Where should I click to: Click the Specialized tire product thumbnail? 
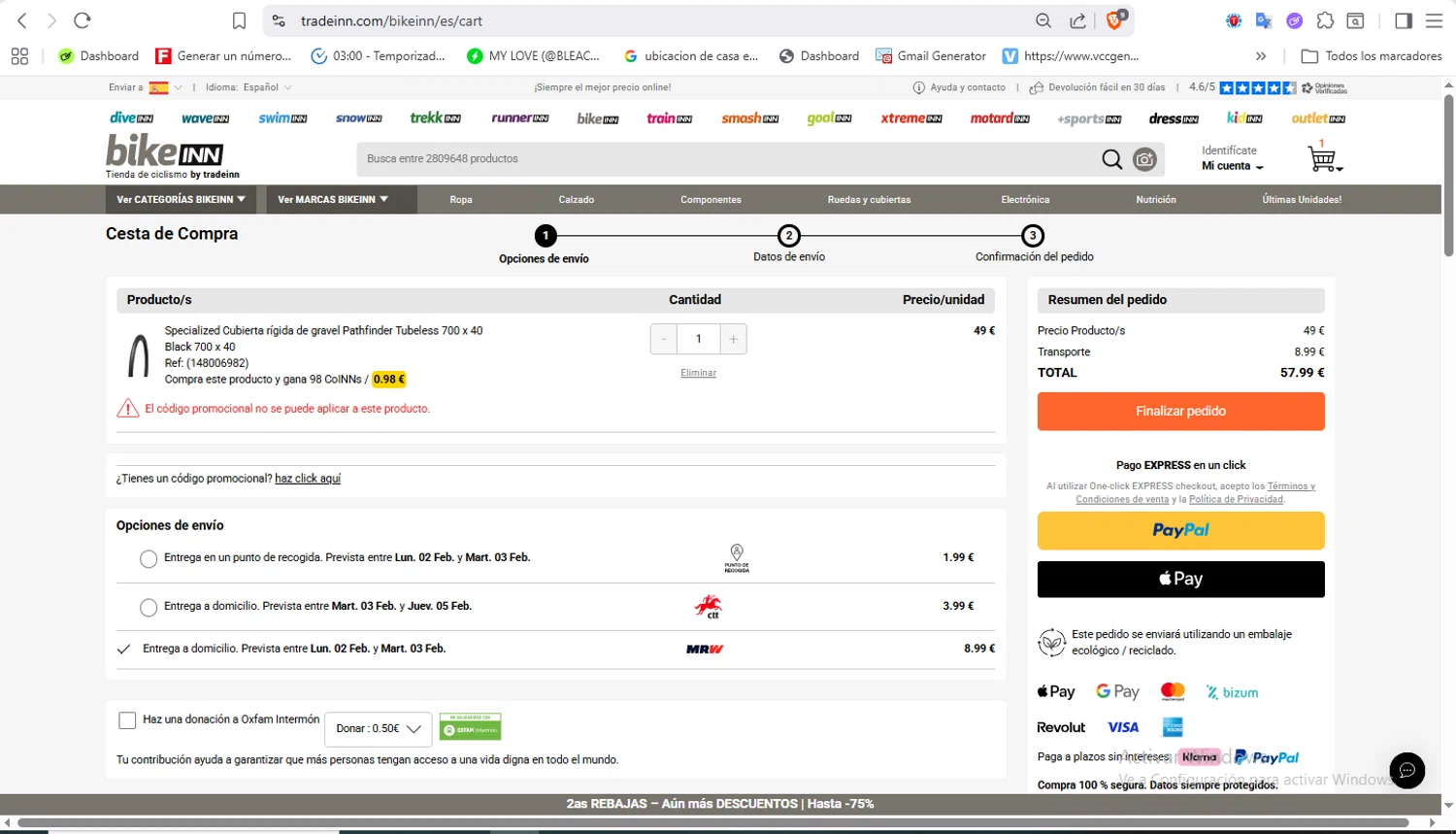coord(139,356)
